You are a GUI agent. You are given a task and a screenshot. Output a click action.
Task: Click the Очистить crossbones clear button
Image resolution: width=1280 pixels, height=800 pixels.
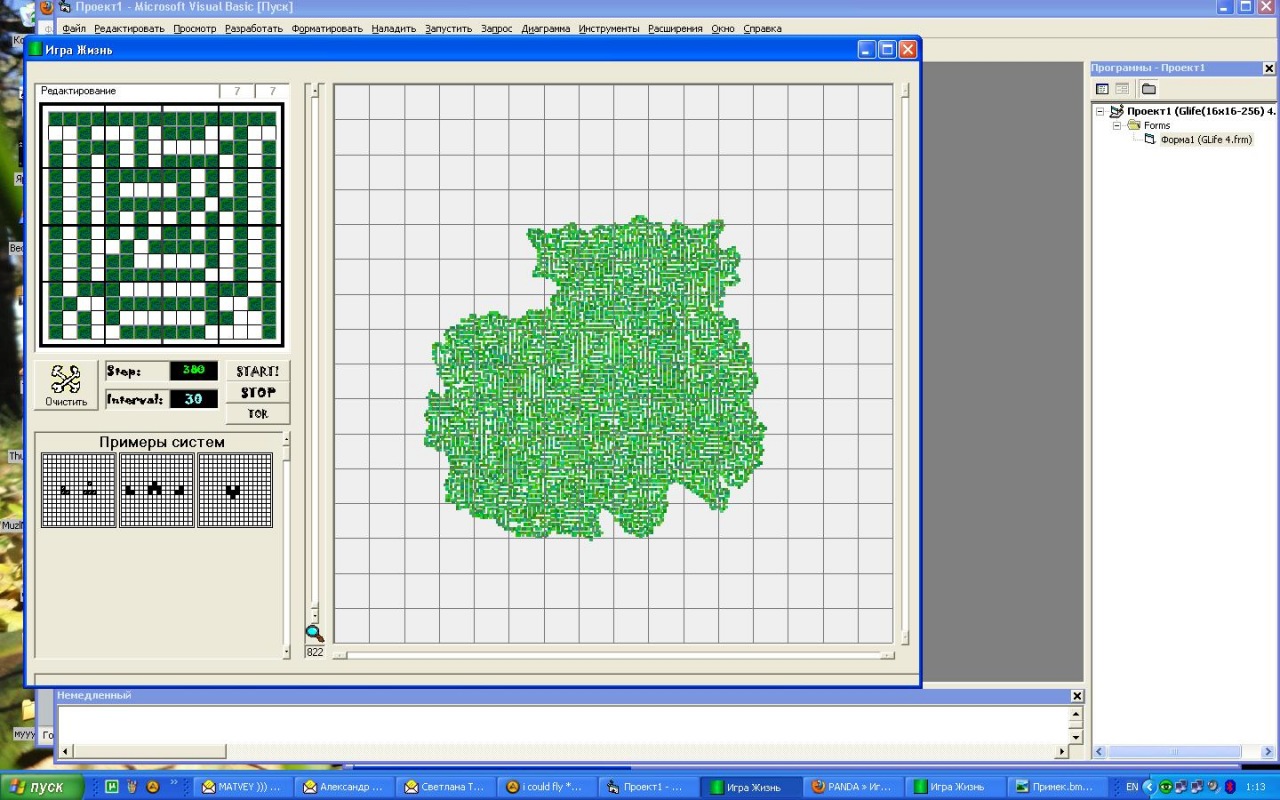pyautogui.click(x=66, y=386)
